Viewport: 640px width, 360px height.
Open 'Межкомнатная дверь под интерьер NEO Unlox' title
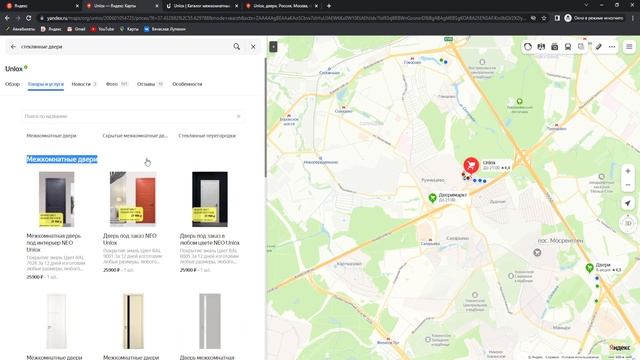[54, 242]
